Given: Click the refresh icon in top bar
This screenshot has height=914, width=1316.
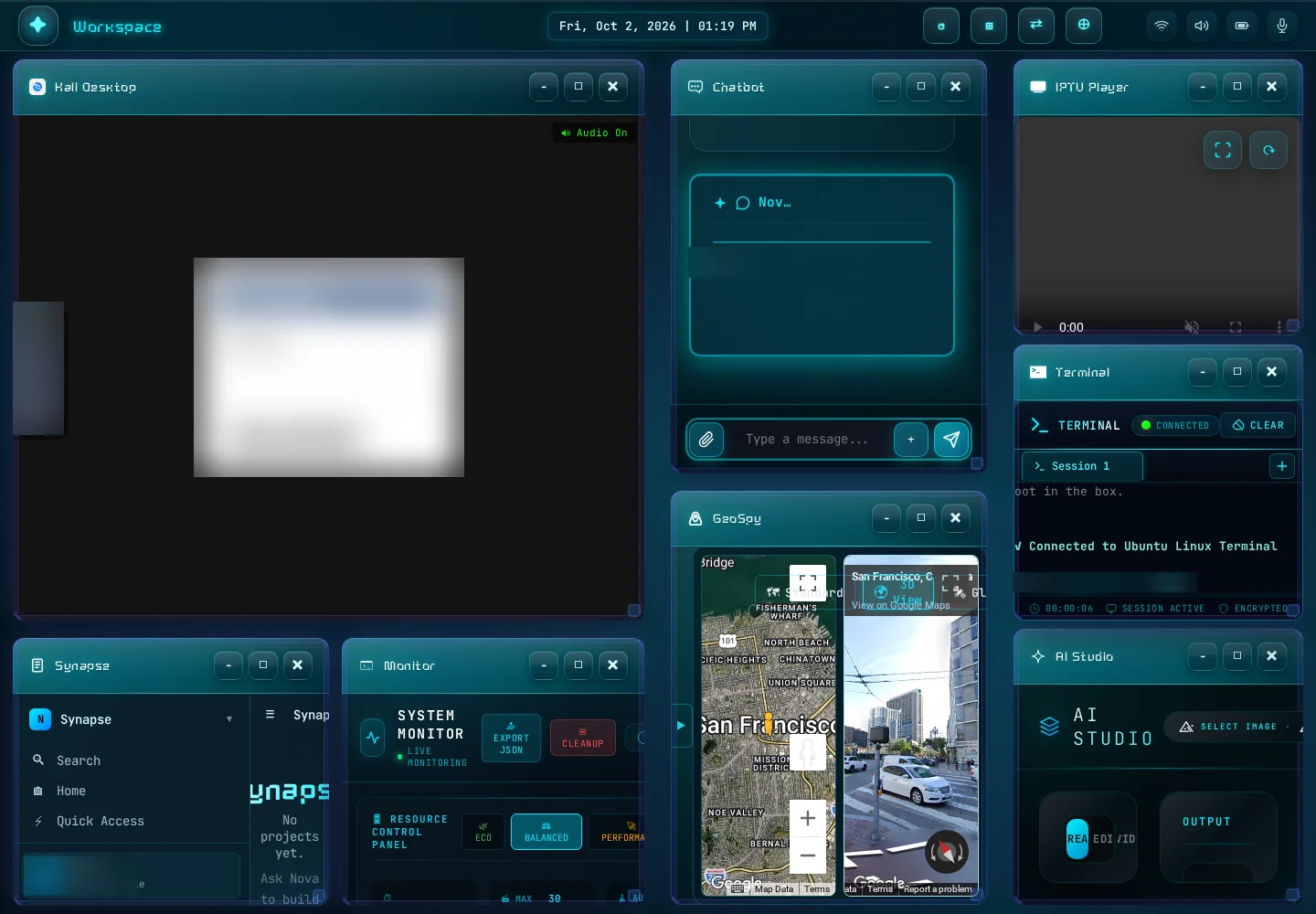Looking at the screenshot, I should click(941, 26).
